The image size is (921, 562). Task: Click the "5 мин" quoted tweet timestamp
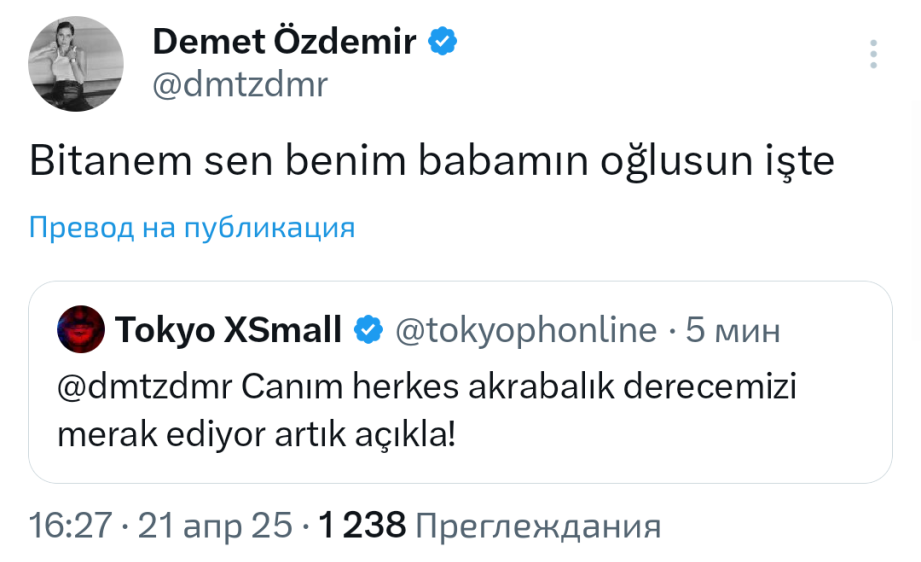[732, 329]
